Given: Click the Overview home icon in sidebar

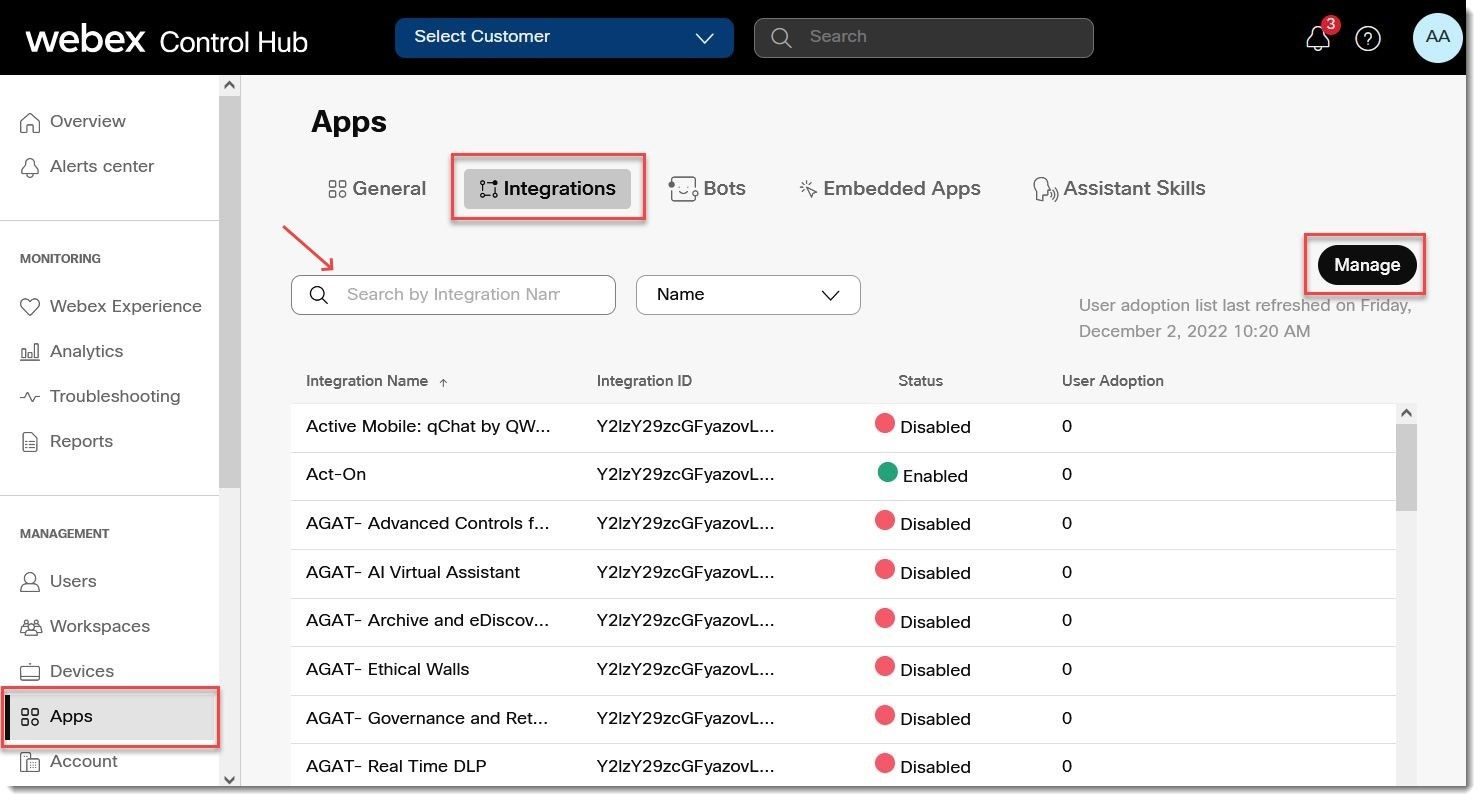Looking at the screenshot, I should (30, 122).
